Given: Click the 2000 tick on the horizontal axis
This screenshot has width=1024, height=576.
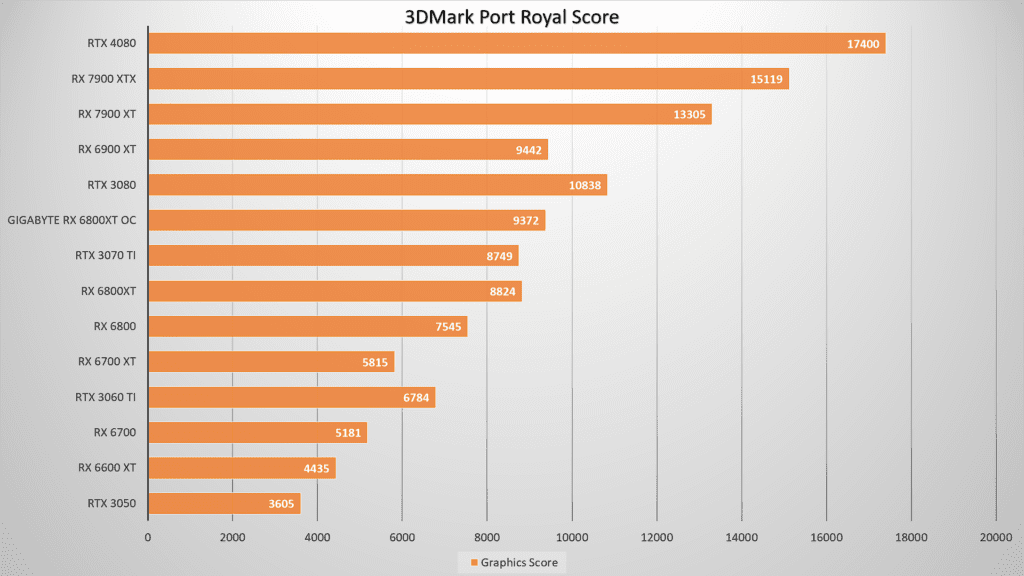Looking at the screenshot, I should click(x=232, y=537).
